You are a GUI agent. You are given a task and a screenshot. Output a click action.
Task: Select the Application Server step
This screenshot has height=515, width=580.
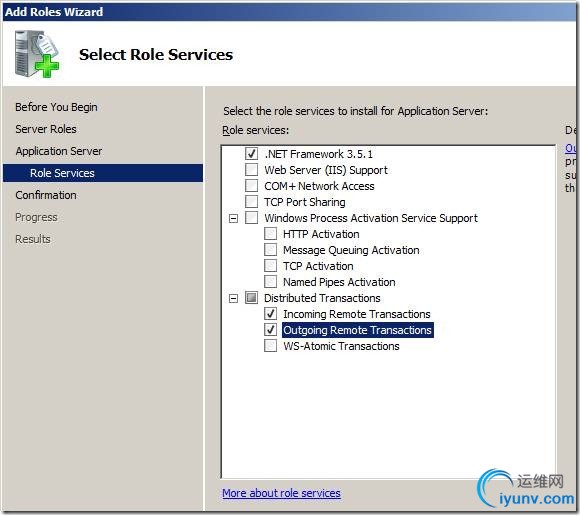59,151
